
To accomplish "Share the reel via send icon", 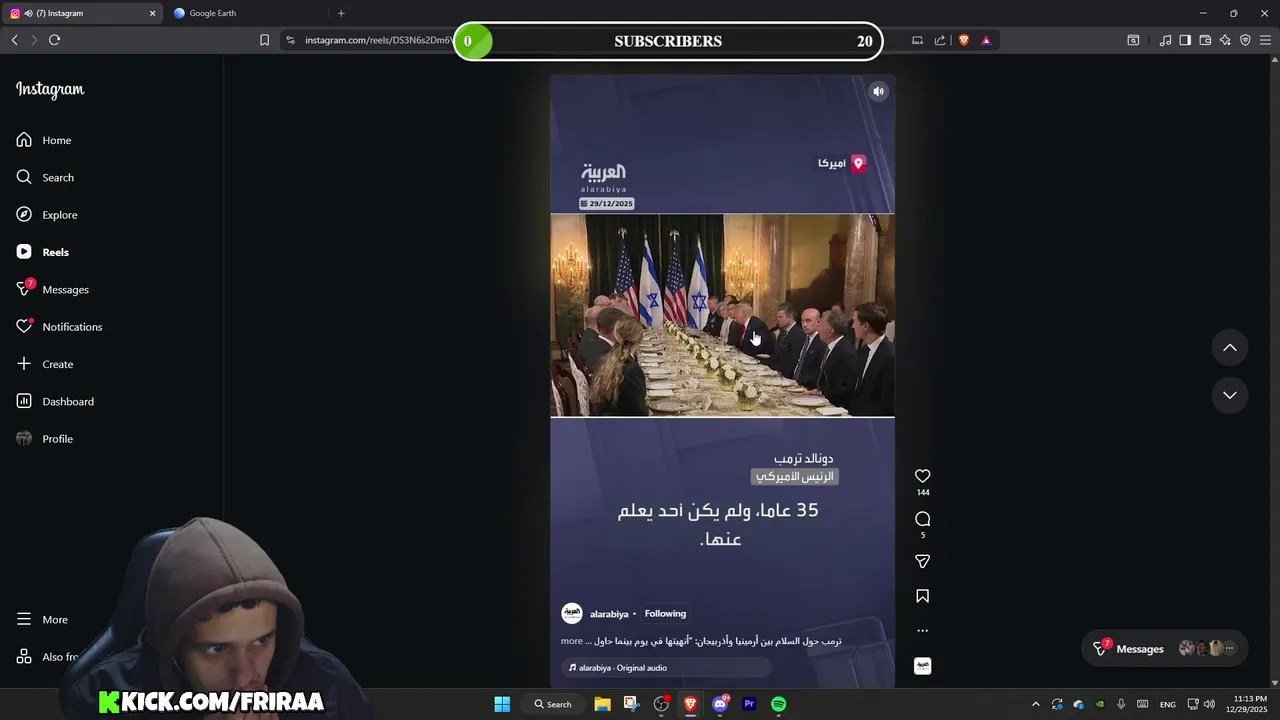I will [922, 561].
